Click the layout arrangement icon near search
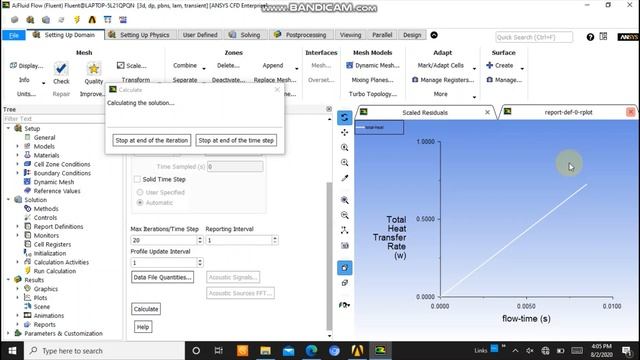The height and width of the screenshot is (360, 640). point(603,36)
